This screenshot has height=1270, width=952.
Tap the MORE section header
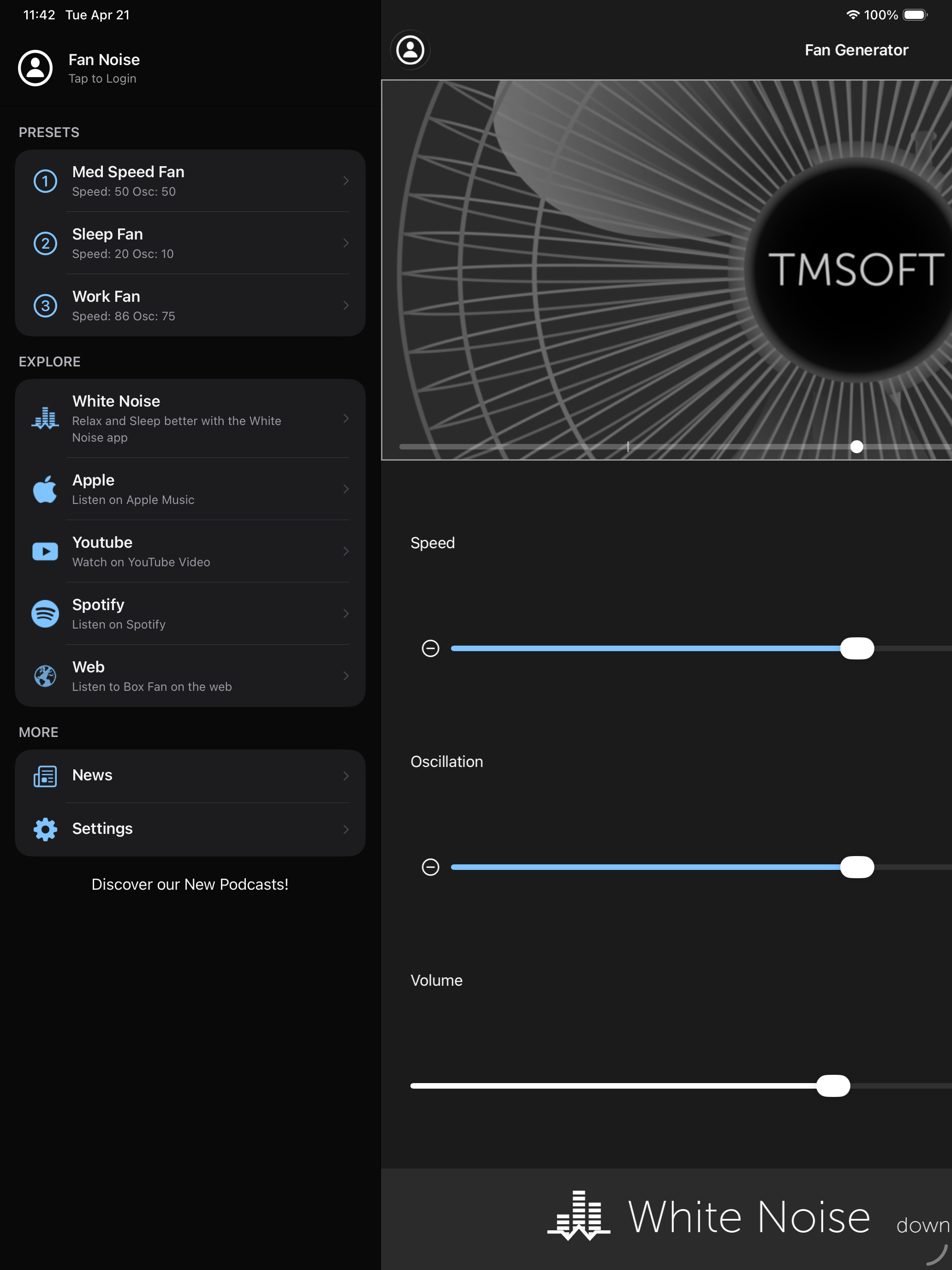38,733
